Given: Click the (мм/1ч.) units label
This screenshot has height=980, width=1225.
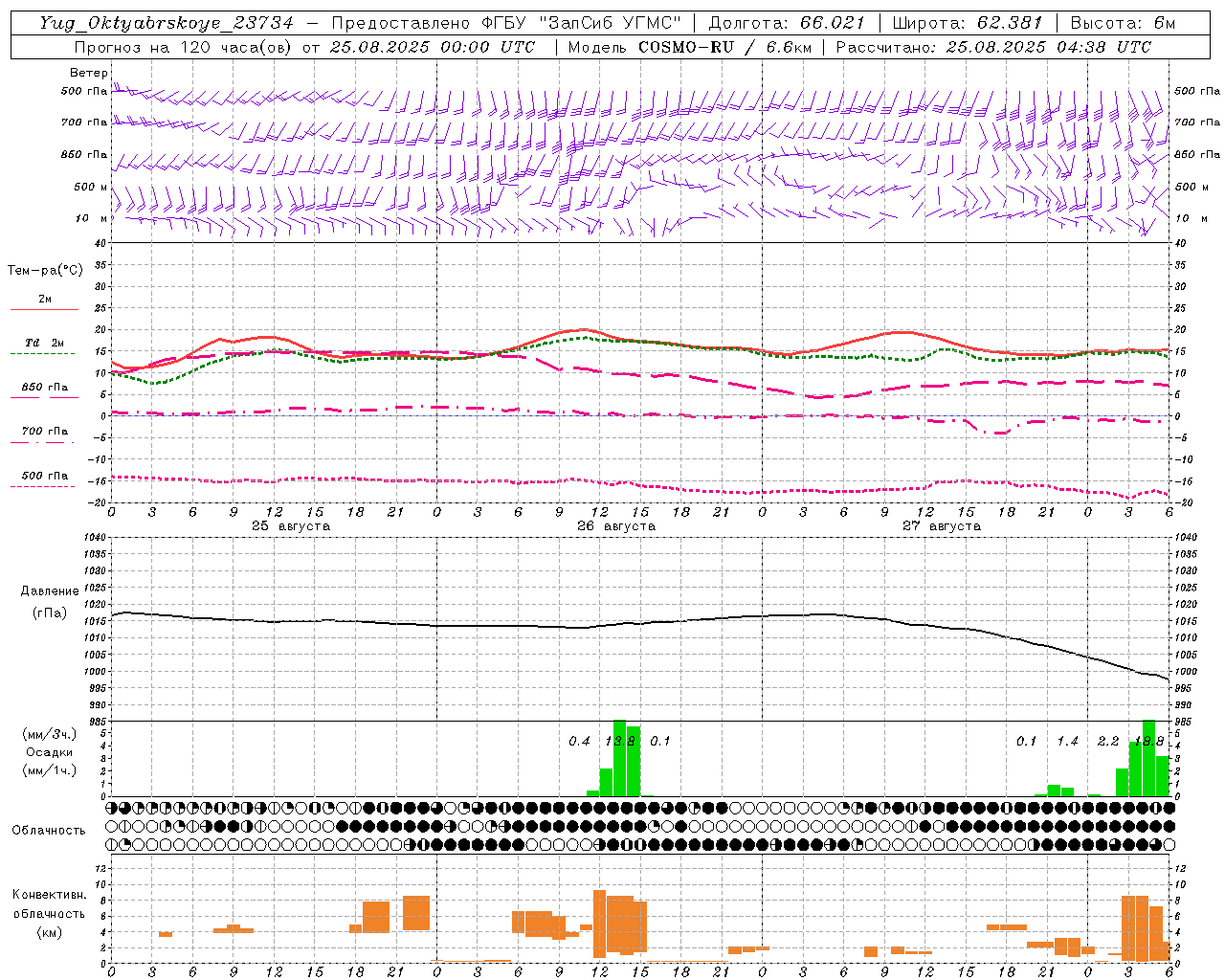Looking at the screenshot, I should (49, 770).
